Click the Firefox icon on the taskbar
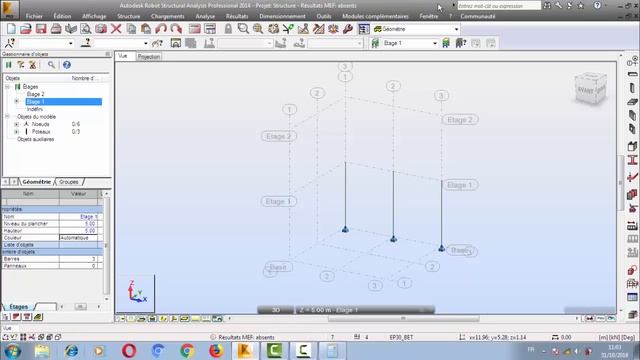 [x=216, y=351]
